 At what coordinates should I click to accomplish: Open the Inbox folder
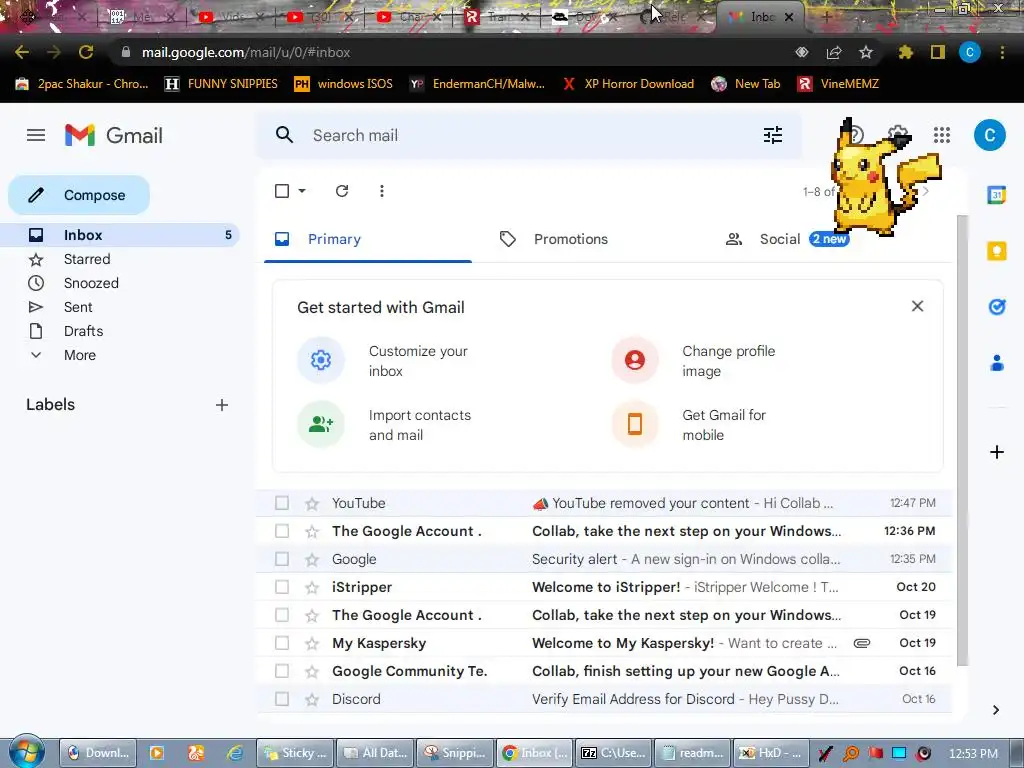(x=120, y=235)
